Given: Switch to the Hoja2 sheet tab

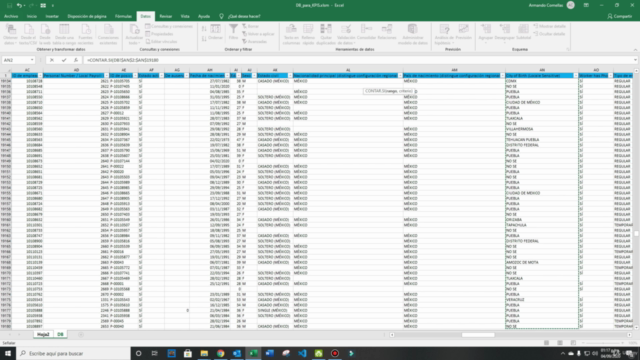Looking at the screenshot, I should (43, 334).
